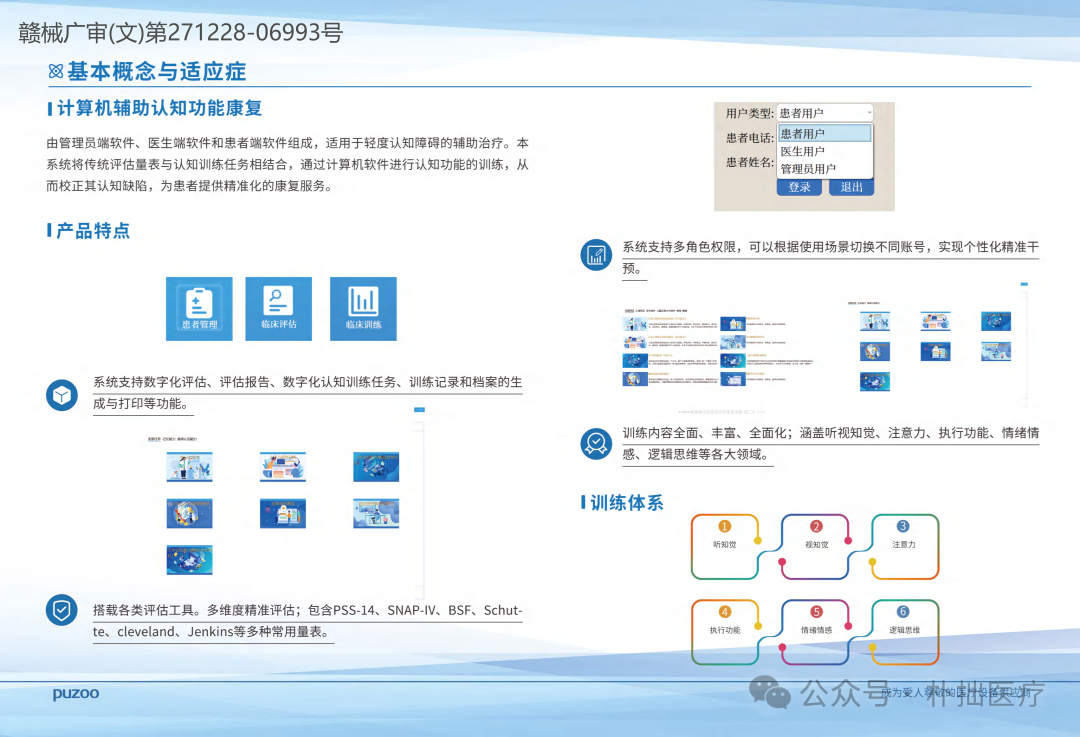
Task: Choose 医生用户 from the dropdown list
Action: pos(824,151)
